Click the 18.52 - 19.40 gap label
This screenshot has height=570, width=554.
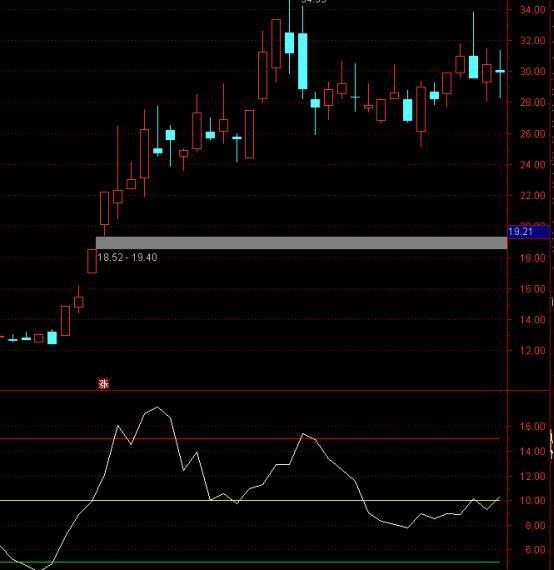point(128,257)
